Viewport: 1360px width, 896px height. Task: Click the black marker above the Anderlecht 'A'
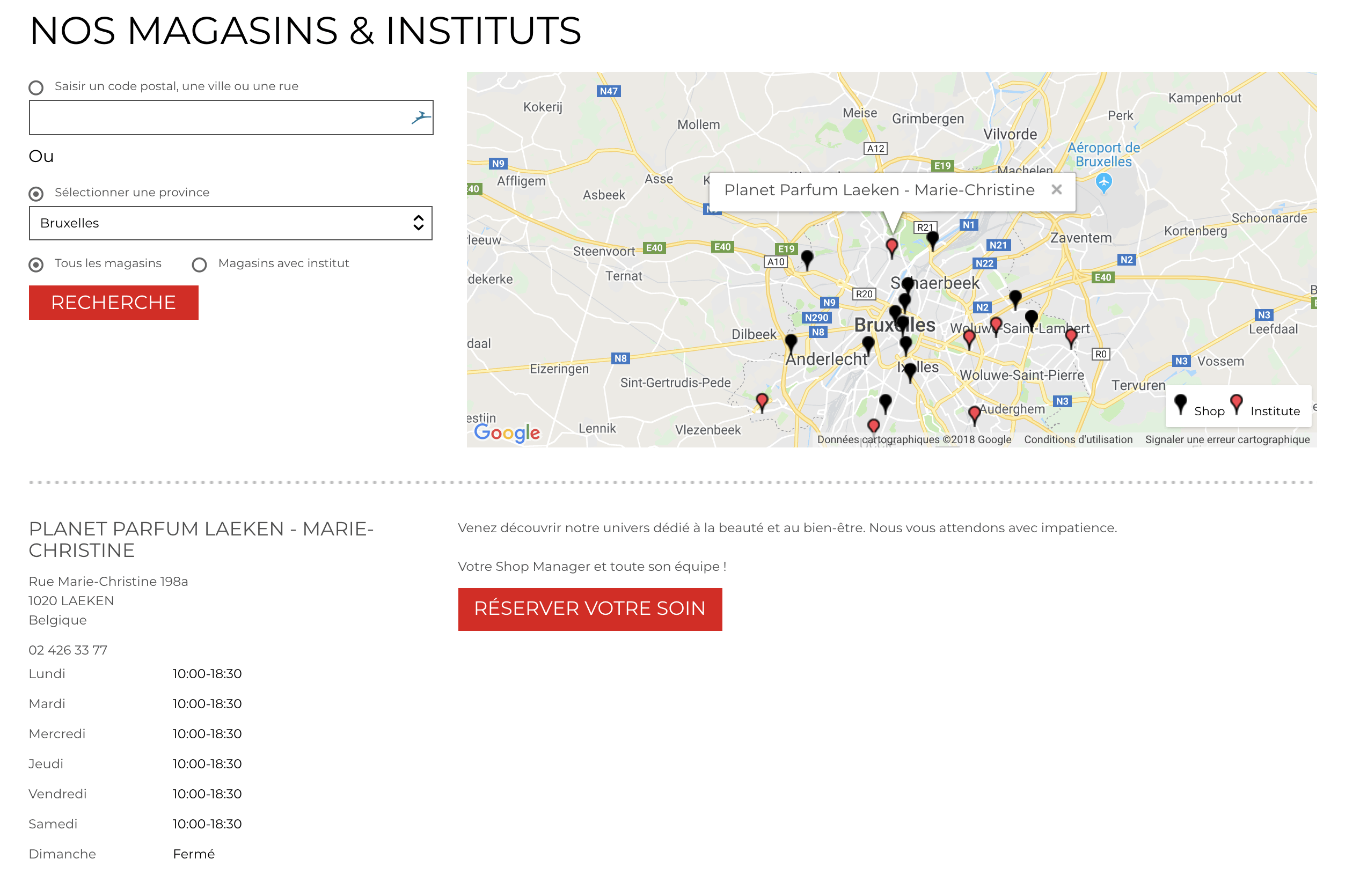click(x=791, y=344)
